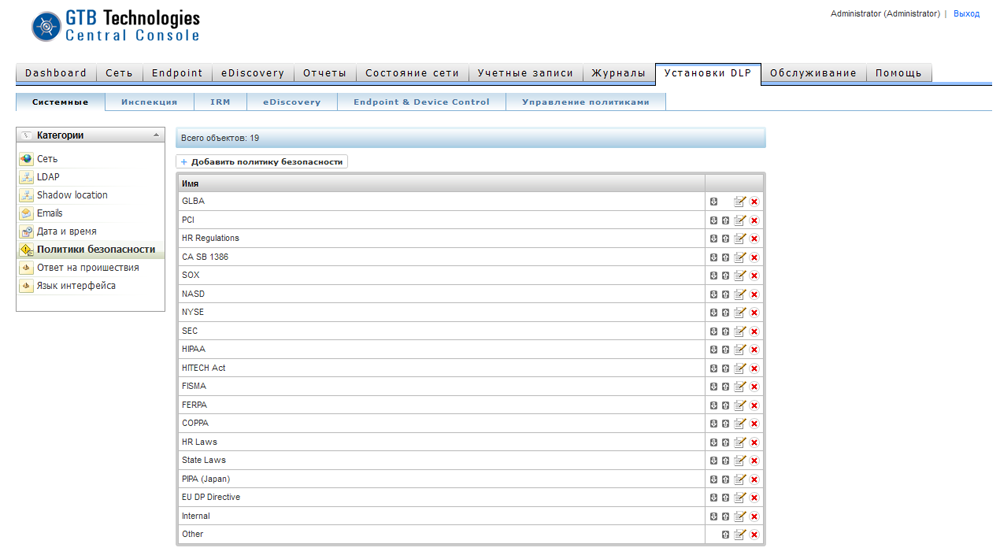The height and width of the screenshot is (559, 1000).
Task: Edit the PCI policy
Action: click(x=740, y=221)
